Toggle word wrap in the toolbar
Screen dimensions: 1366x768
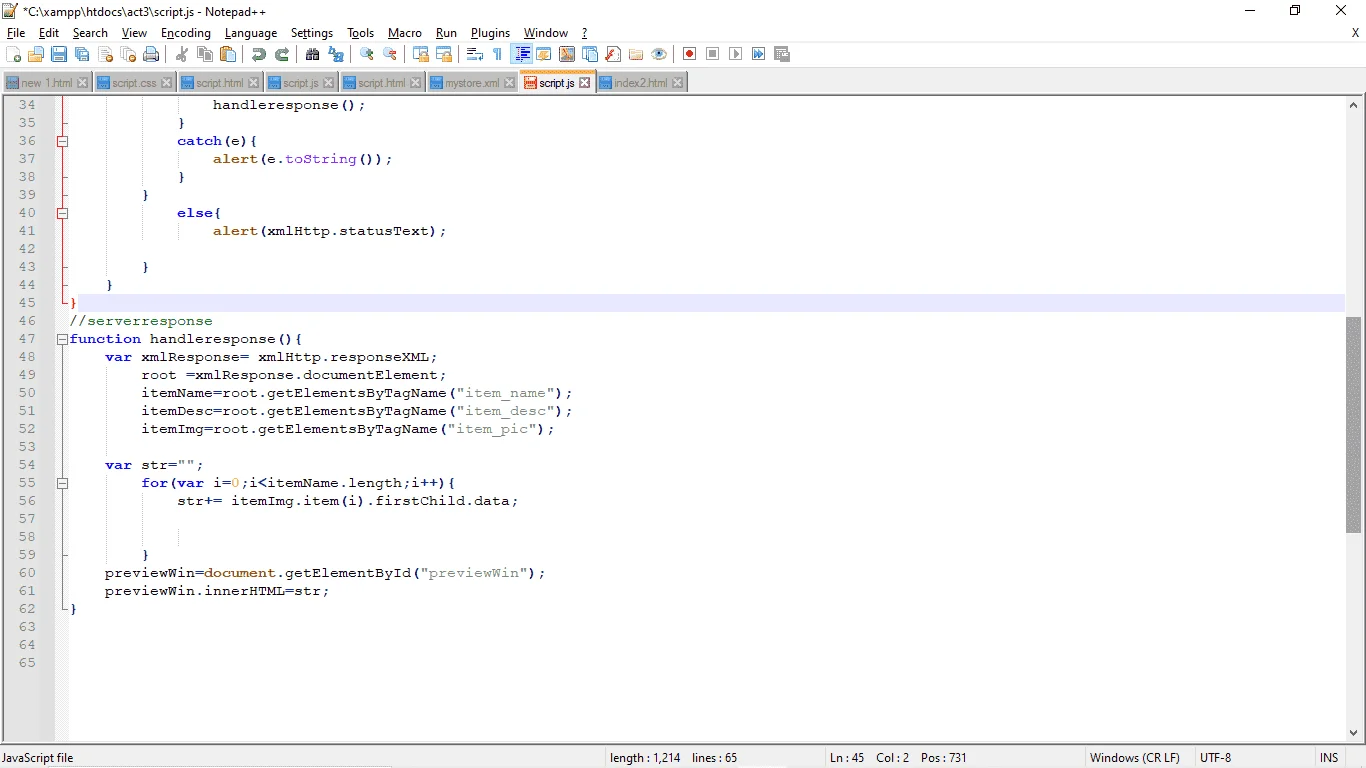[x=475, y=54]
